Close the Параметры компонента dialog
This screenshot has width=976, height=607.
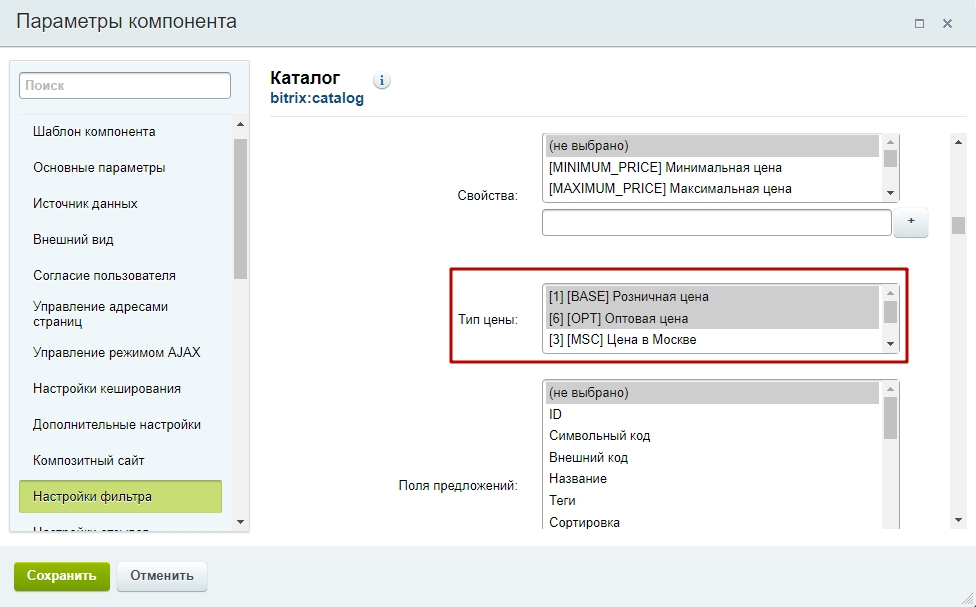(x=947, y=23)
